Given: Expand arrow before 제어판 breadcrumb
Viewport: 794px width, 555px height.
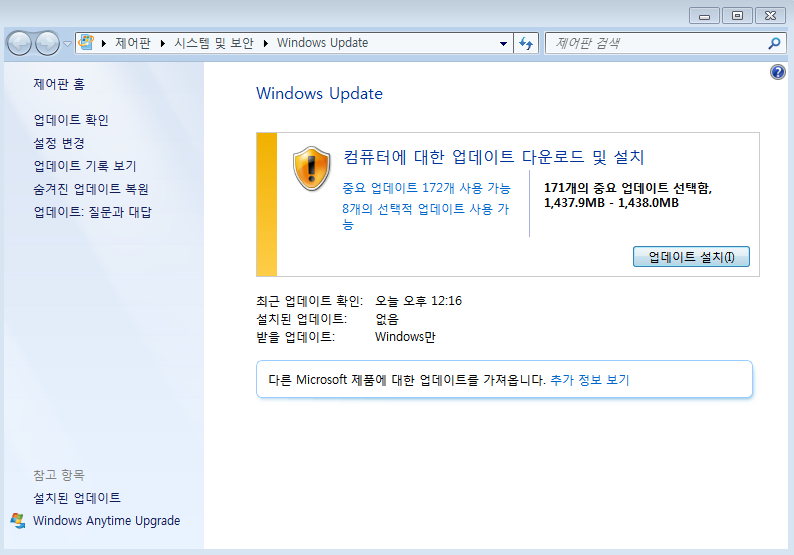Looking at the screenshot, I should coord(104,44).
